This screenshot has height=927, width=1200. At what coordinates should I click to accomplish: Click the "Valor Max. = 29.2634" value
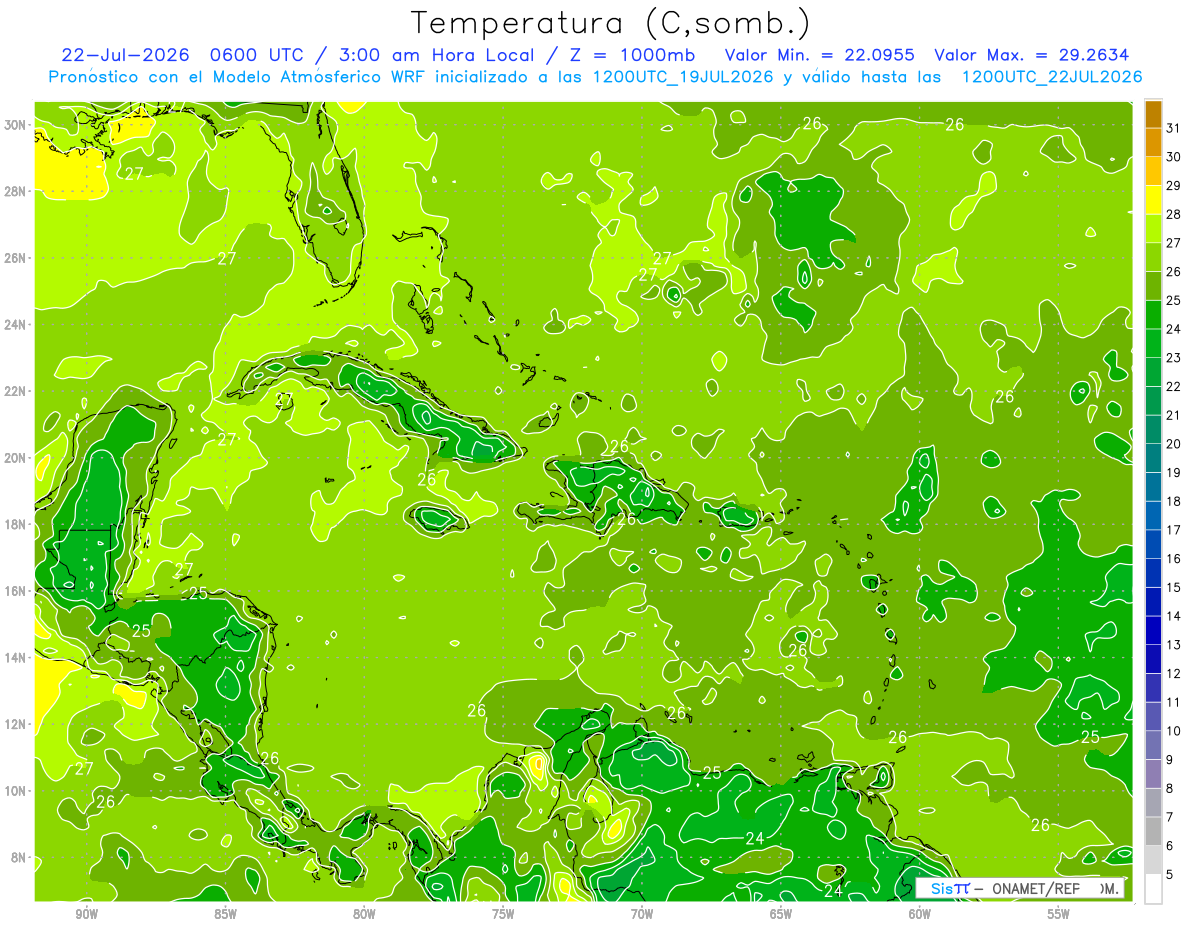point(1032,54)
